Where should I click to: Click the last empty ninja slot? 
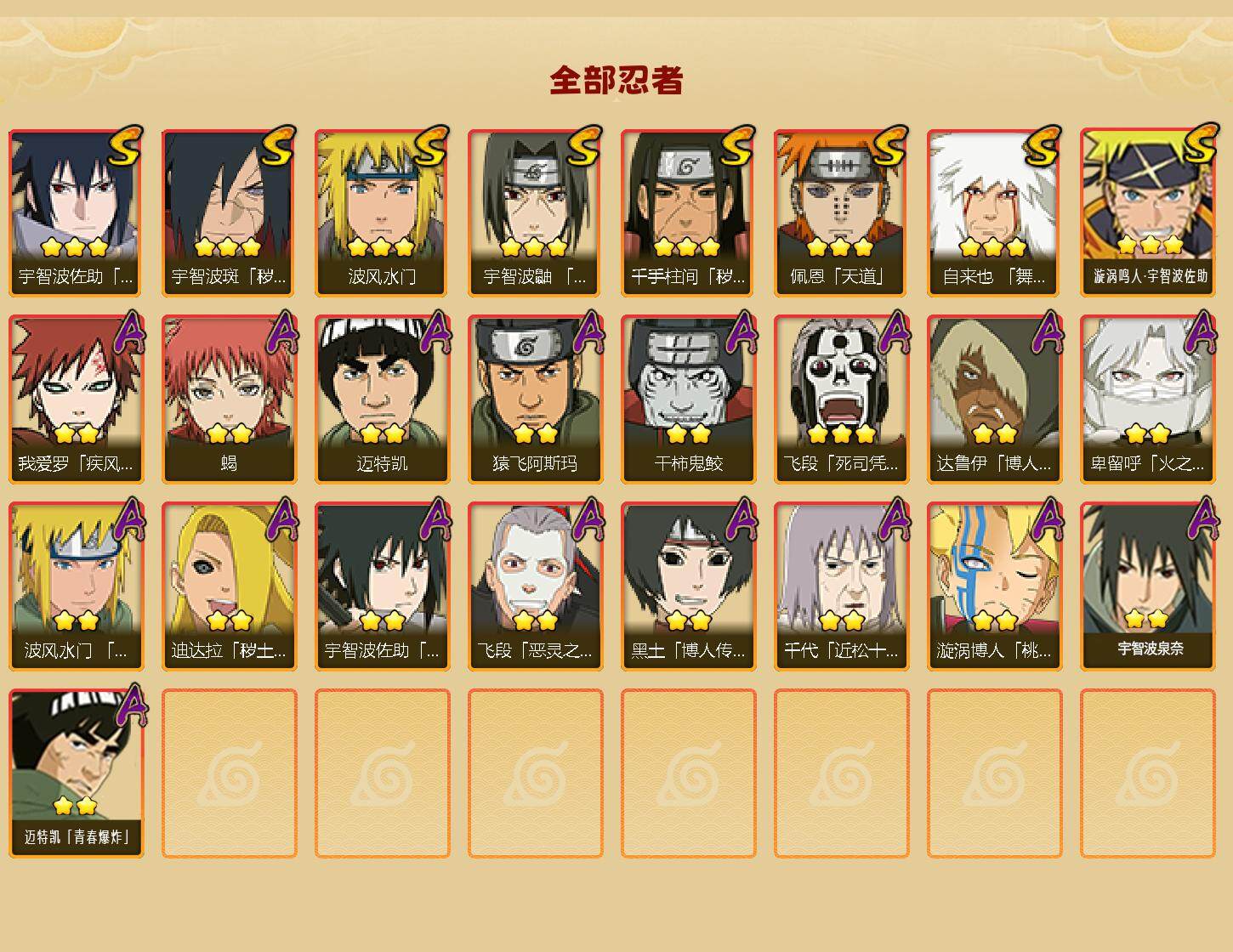tap(1147, 773)
